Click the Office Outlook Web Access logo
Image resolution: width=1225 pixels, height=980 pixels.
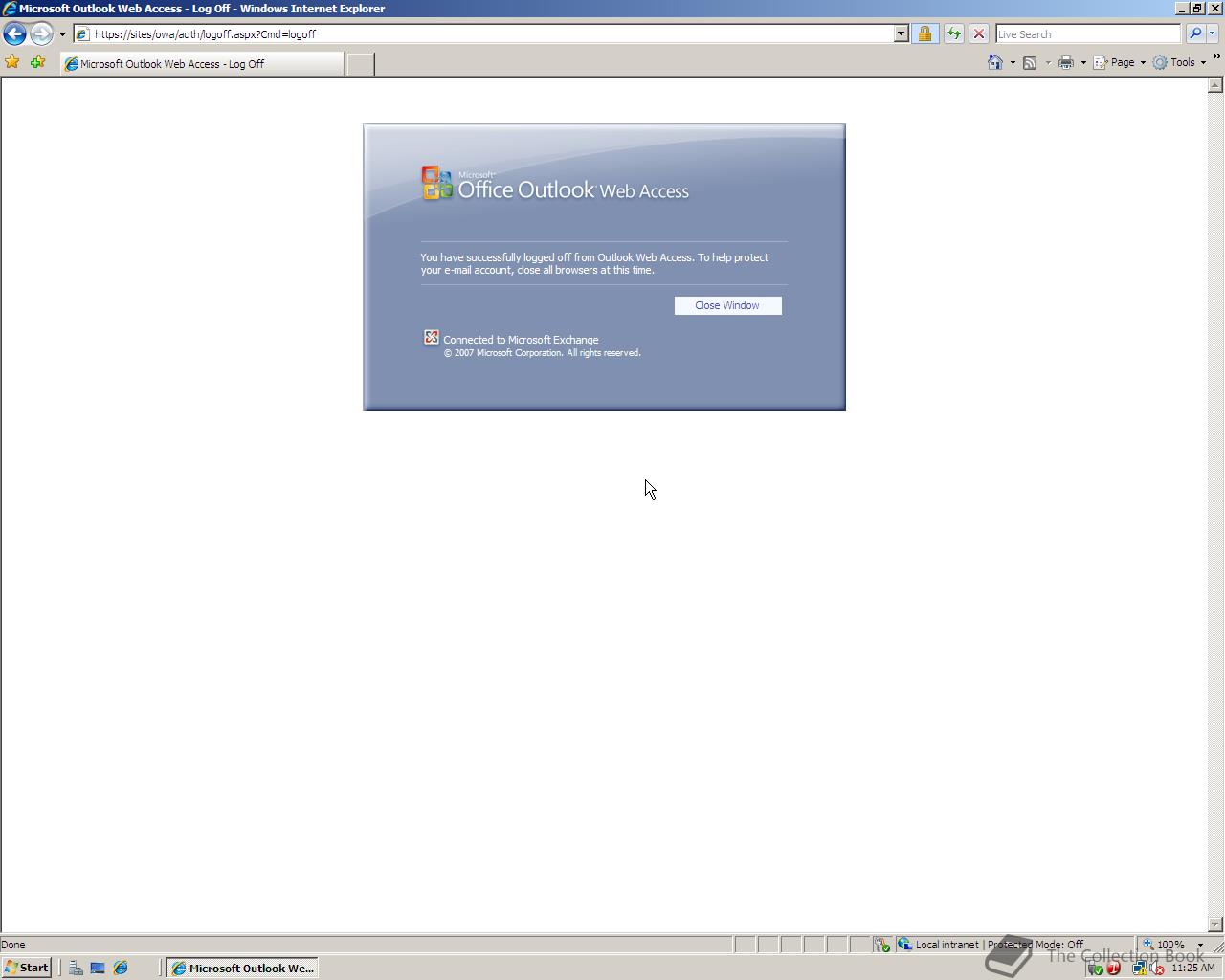pos(555,184)
